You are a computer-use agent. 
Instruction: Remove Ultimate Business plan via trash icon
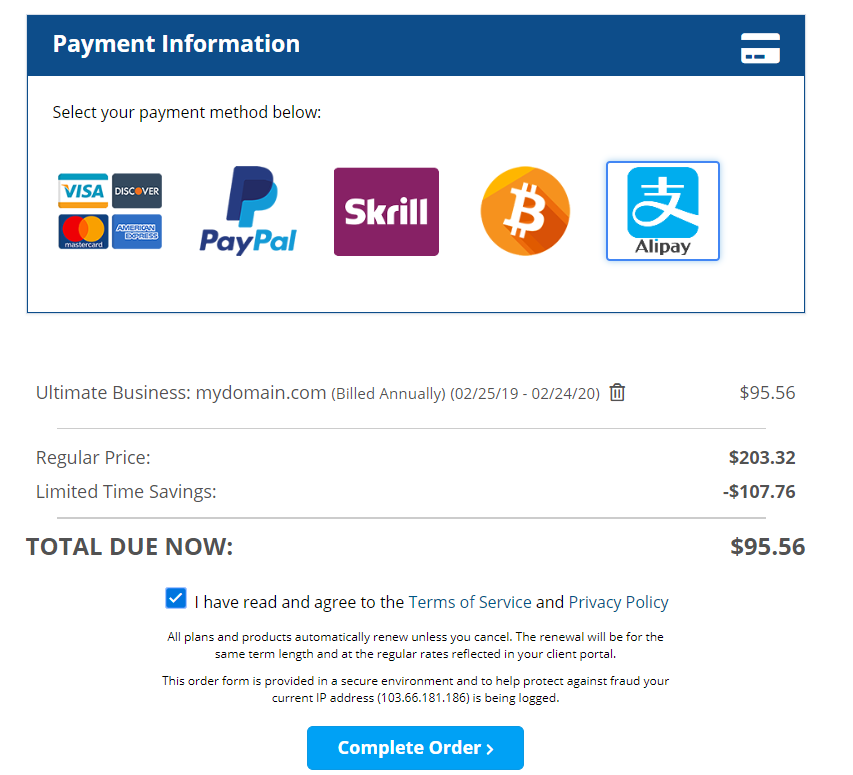pyautogui.click(x=617, y=393)
